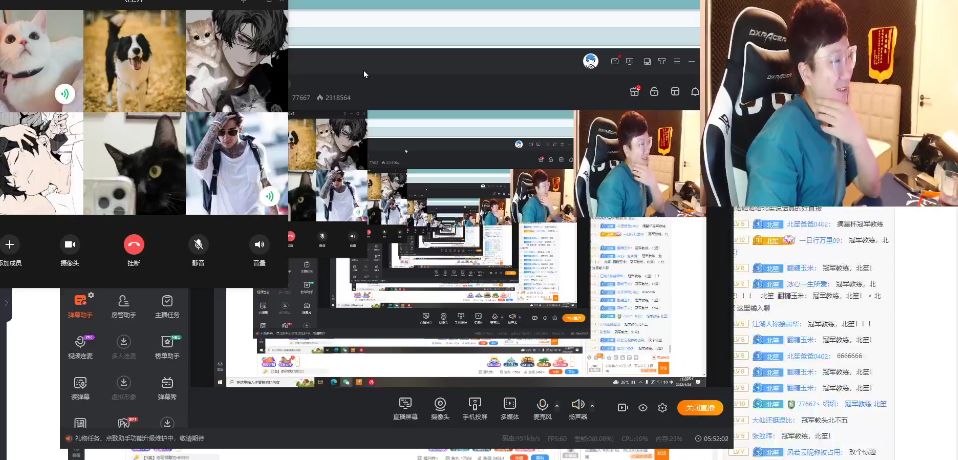Toggle preview visibility eye icon
This screenshot has width=958, height=460.
643,407
